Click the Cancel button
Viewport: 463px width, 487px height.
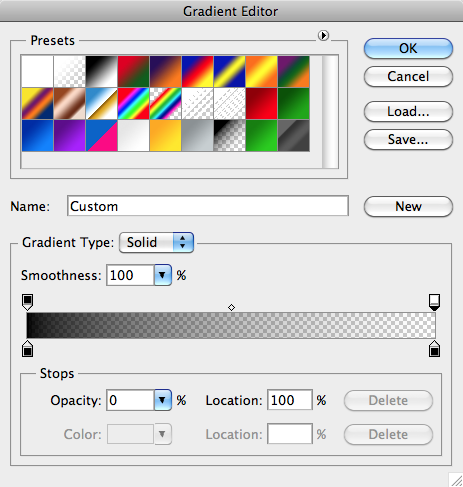[408, 76]
